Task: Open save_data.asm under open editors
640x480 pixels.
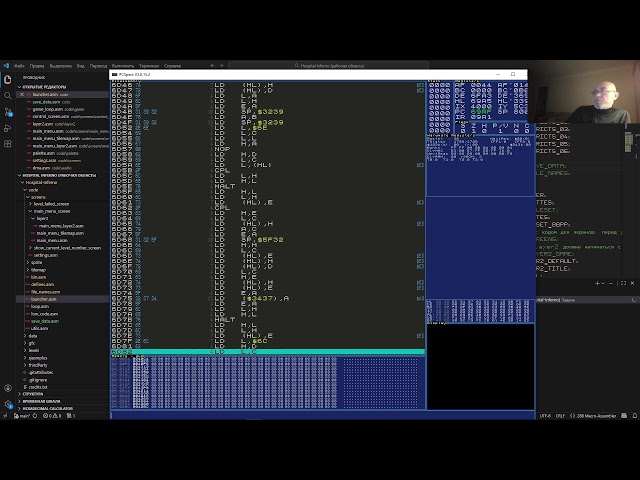Action: point(45,102)
